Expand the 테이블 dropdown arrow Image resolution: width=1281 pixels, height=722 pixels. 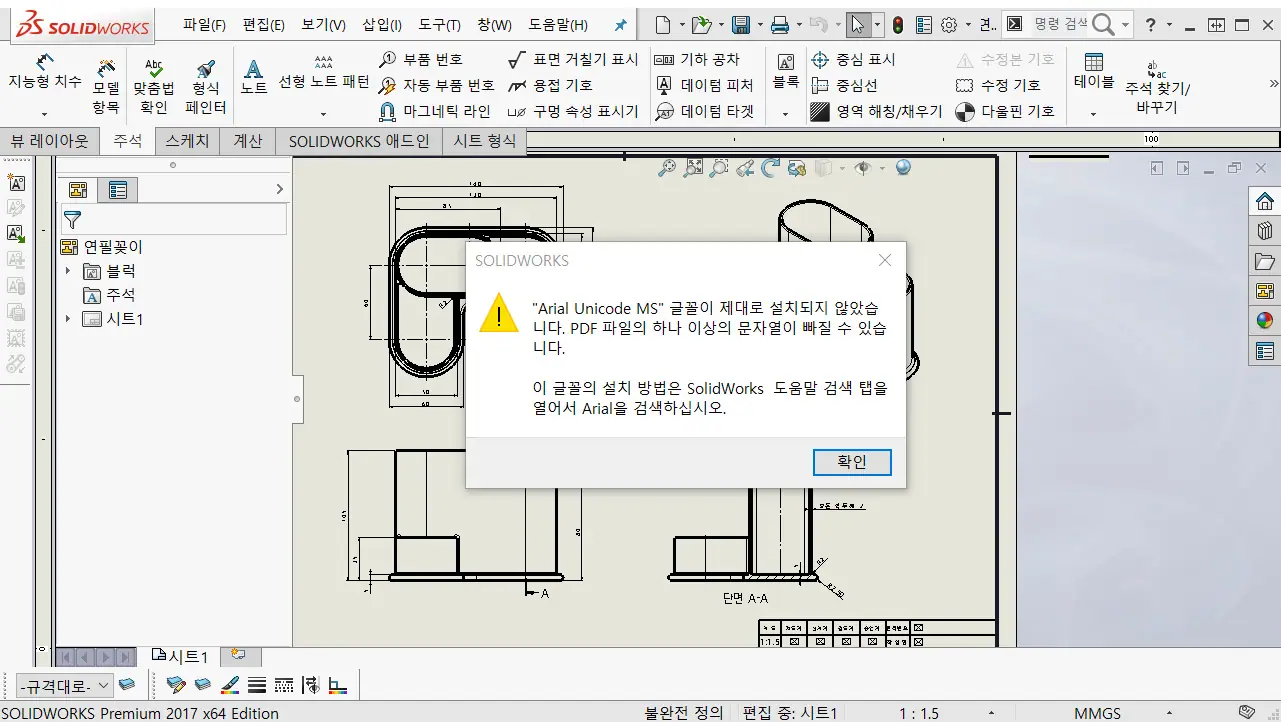tap(1093, 114)
